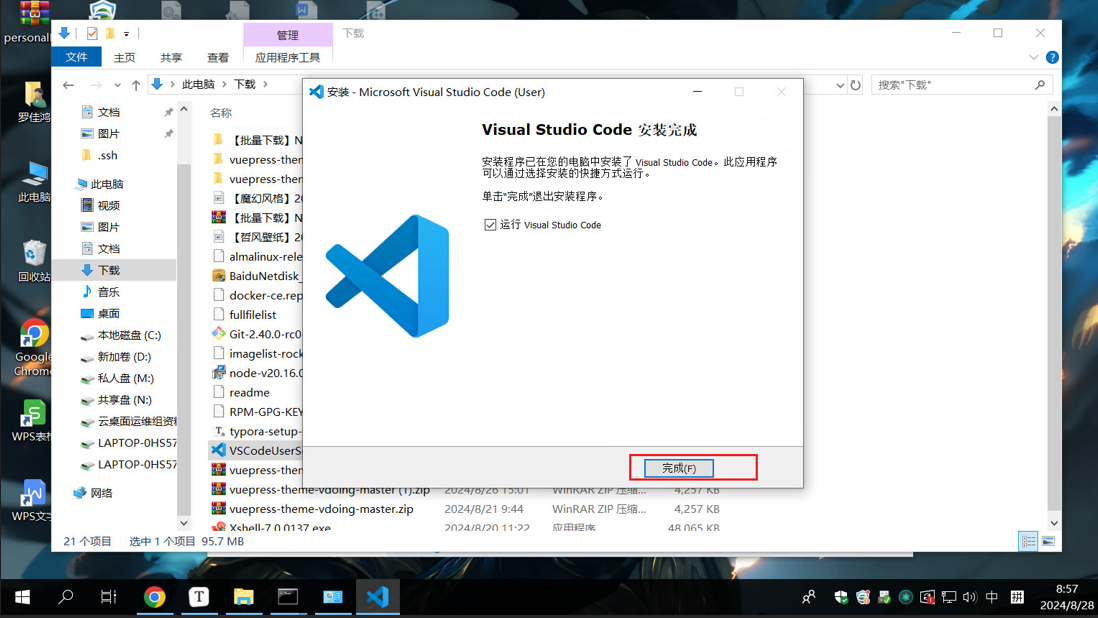Open the 查看 ribbon tab
The image size is (1098, 618).
pos(218,57)
